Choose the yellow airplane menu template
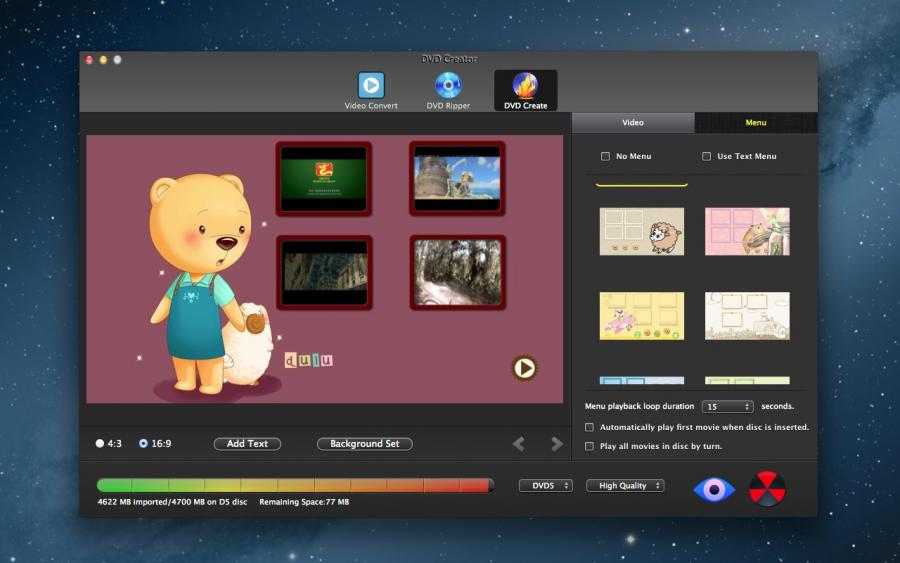 [642, 316]
